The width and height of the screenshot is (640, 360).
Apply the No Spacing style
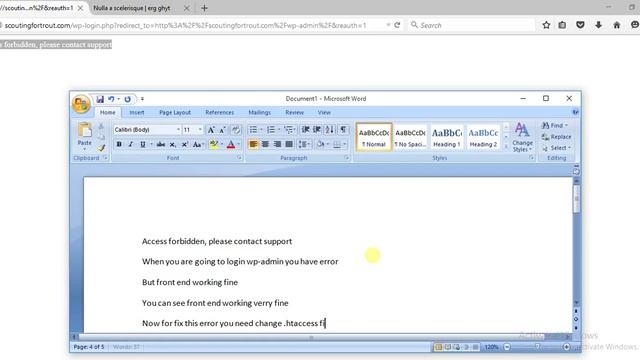point(410,137)
